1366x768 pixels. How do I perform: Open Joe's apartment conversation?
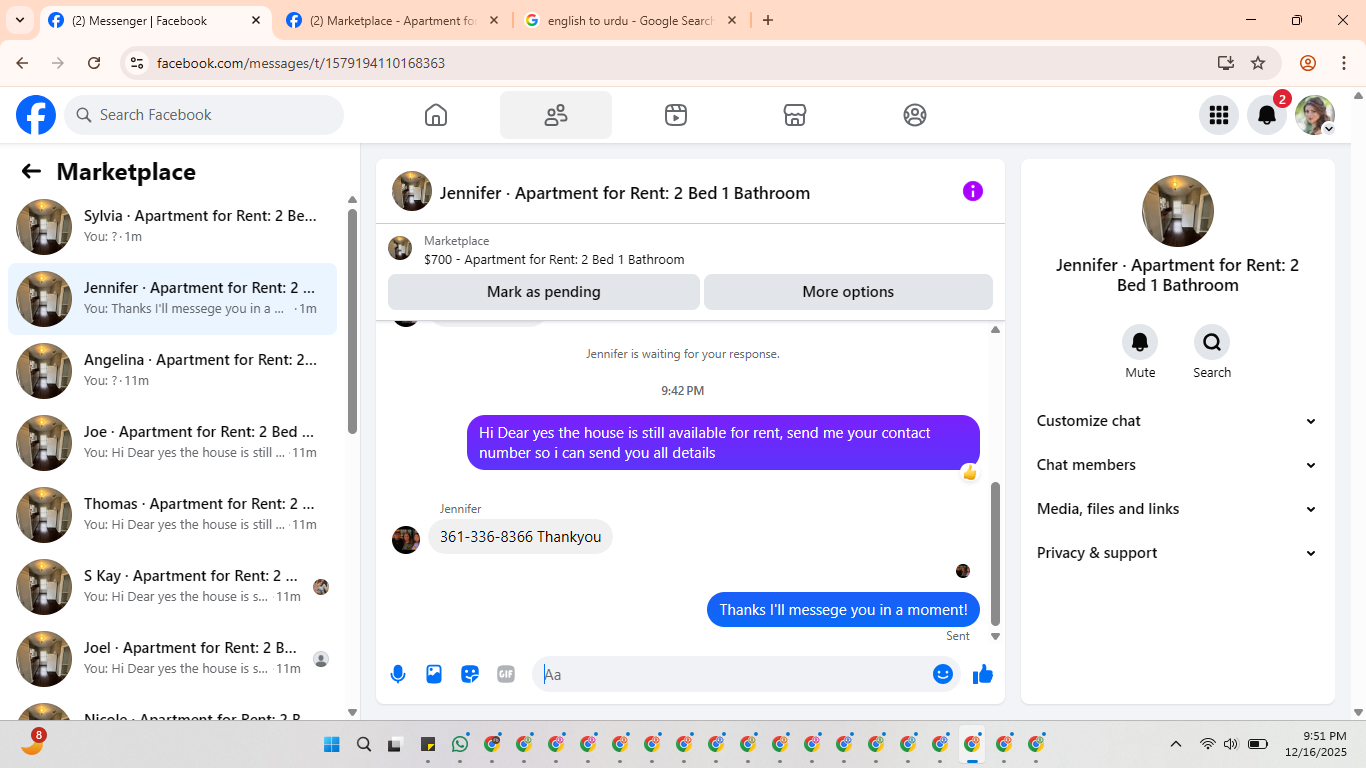pyautogui.click(x=172, y=443)
